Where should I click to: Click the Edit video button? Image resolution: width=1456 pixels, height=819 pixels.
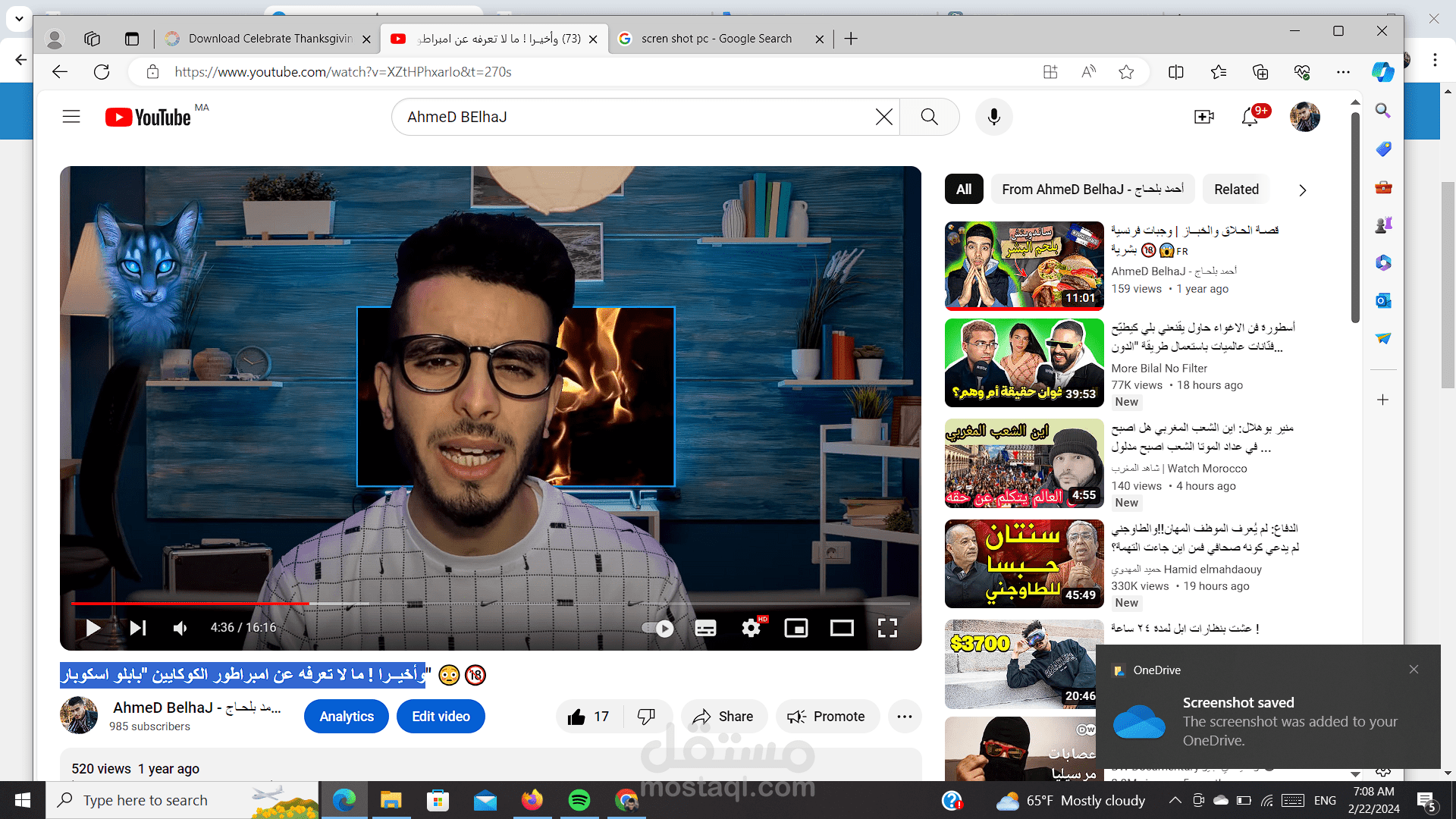point(441,717)
